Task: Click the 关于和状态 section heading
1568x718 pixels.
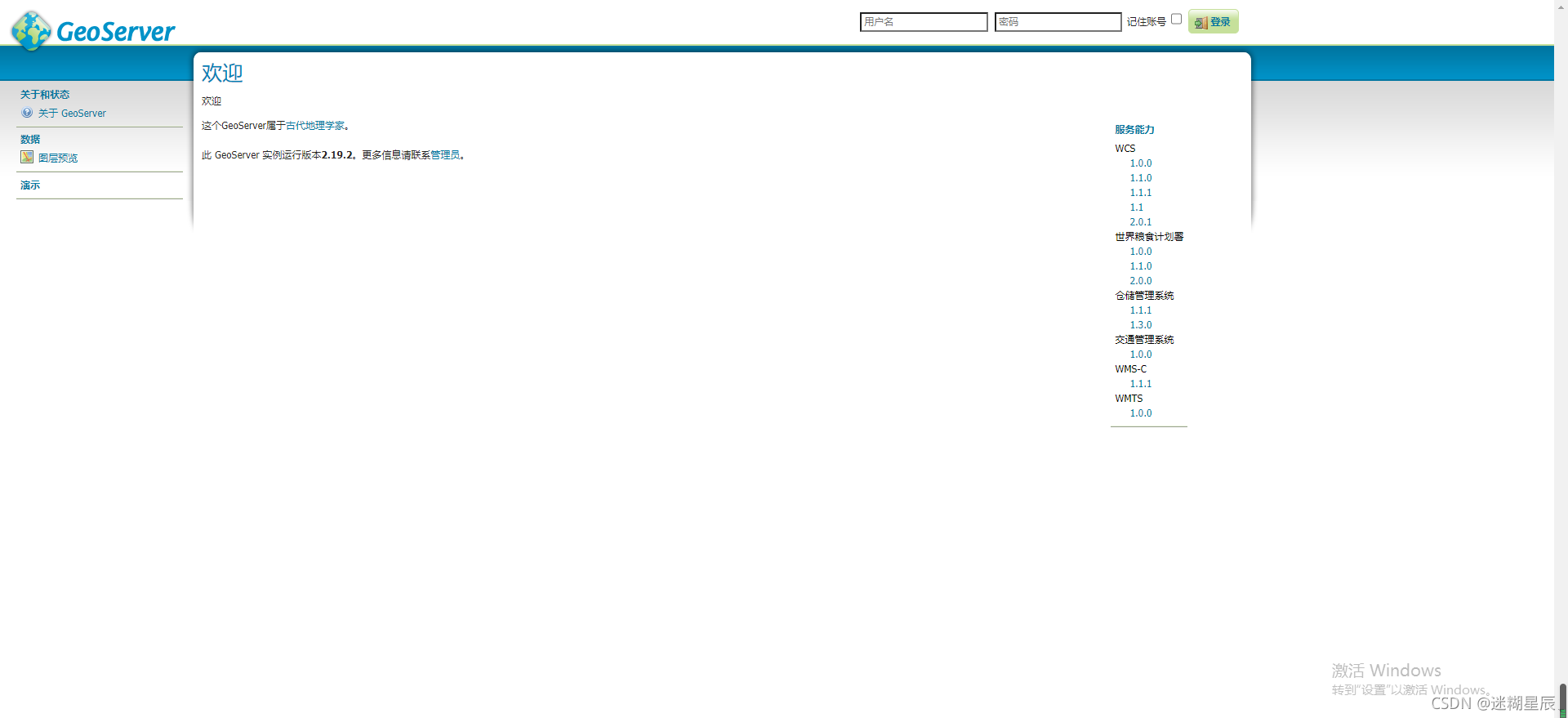Action: (45, 95)
